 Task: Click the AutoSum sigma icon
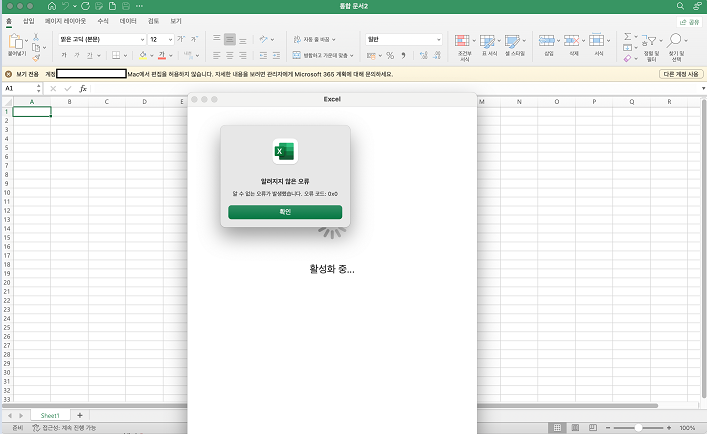tap(627, 37)
